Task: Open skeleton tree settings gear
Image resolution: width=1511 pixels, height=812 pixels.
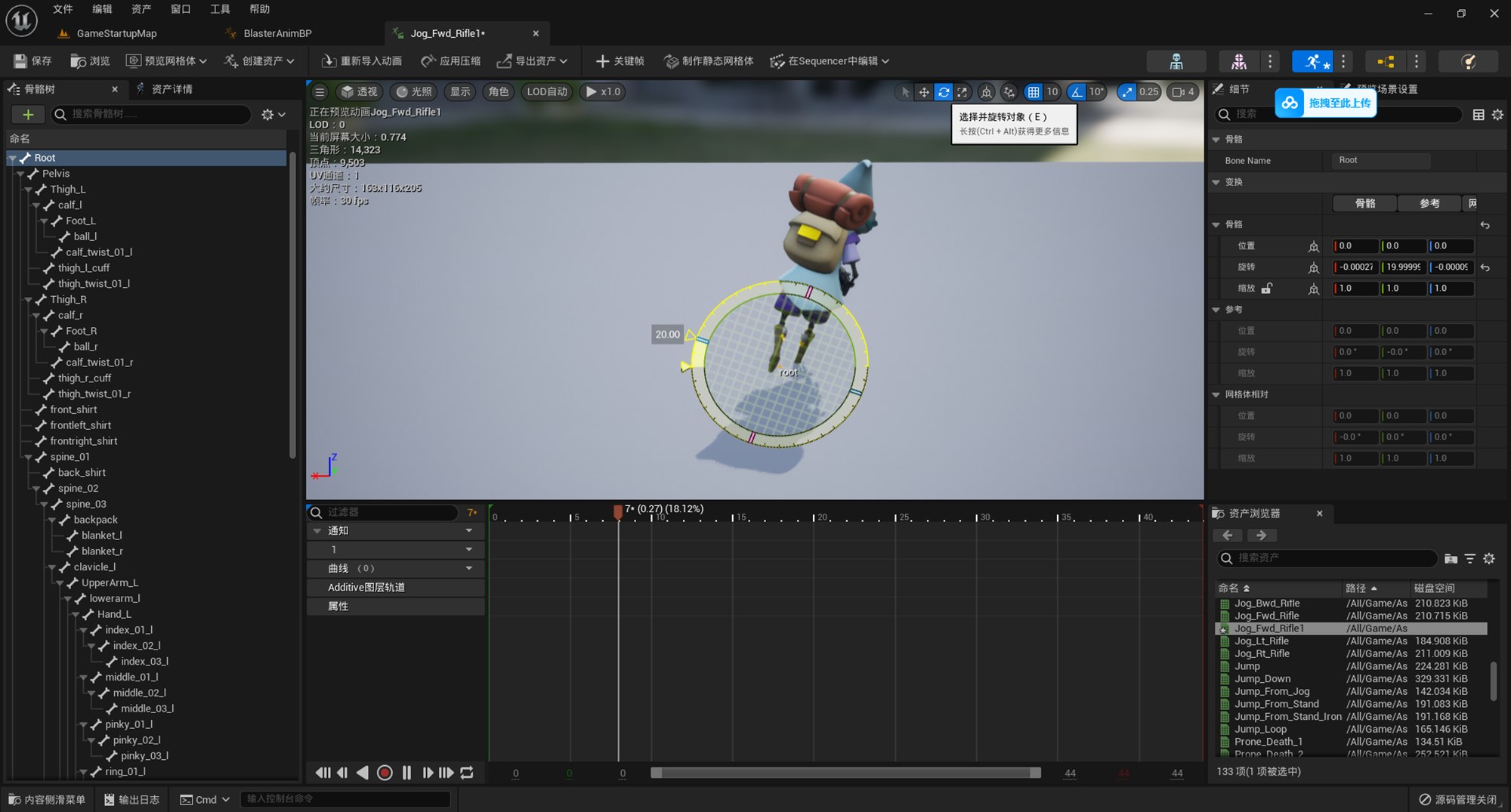Action: [273, 114]
